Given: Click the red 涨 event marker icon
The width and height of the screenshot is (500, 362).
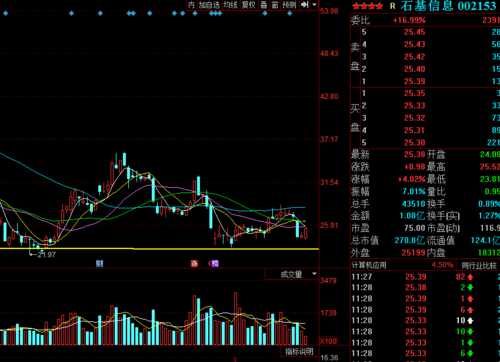Looking at the screenshot, I should [x=194, y=264].
